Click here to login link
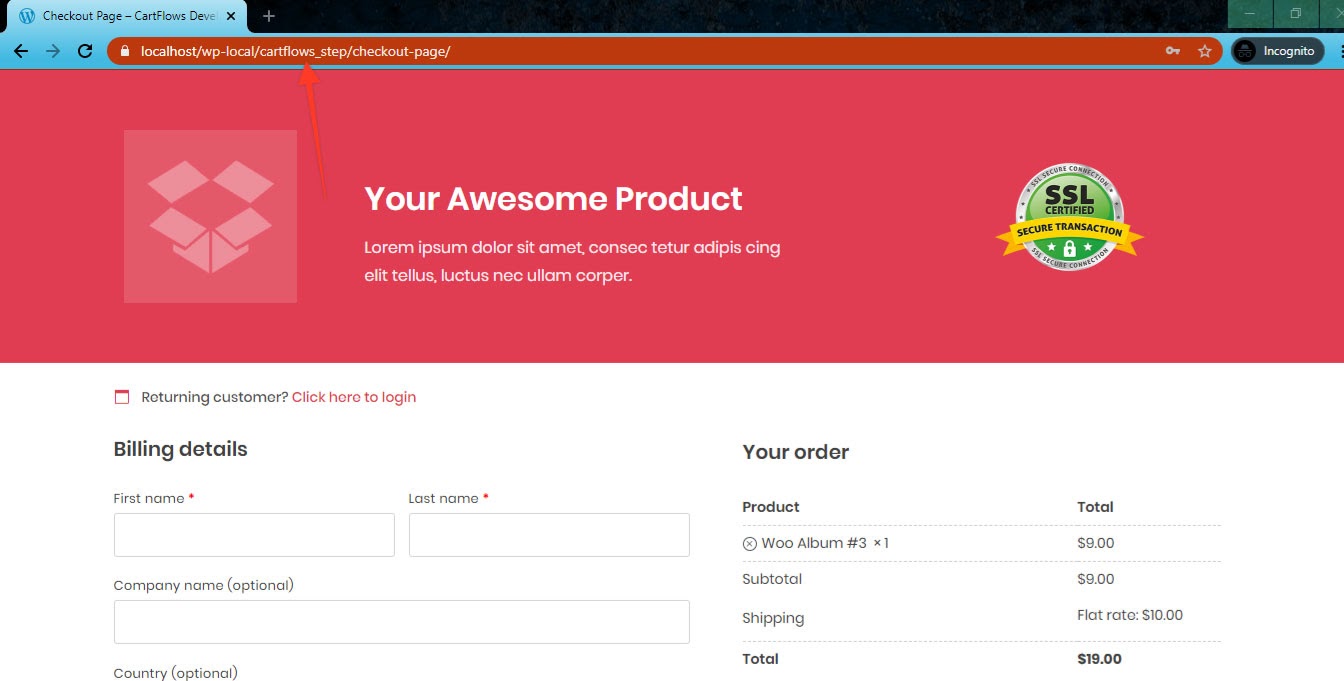1344x681 pixels. pos(353,397)
